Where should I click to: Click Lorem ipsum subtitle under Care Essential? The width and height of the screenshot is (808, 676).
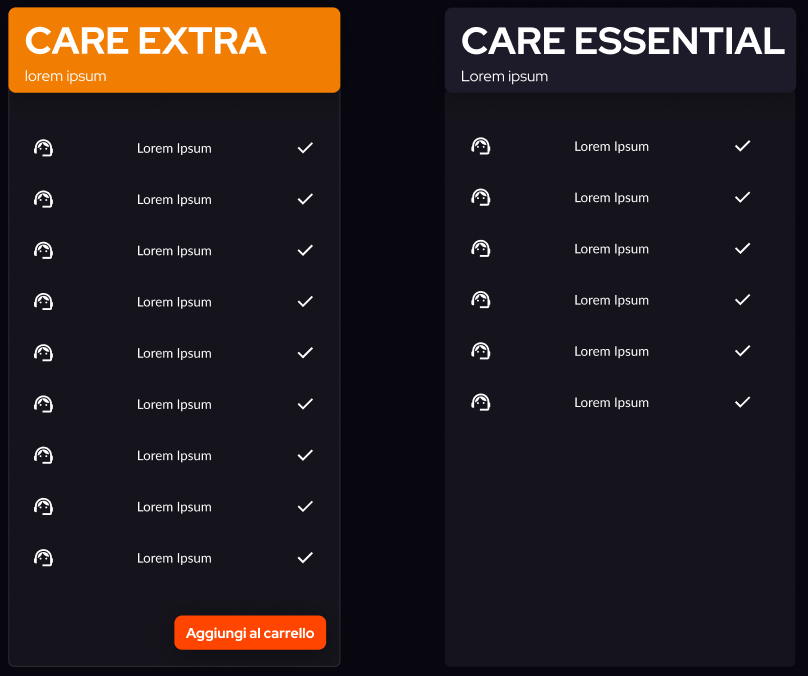tap(504, 76)
